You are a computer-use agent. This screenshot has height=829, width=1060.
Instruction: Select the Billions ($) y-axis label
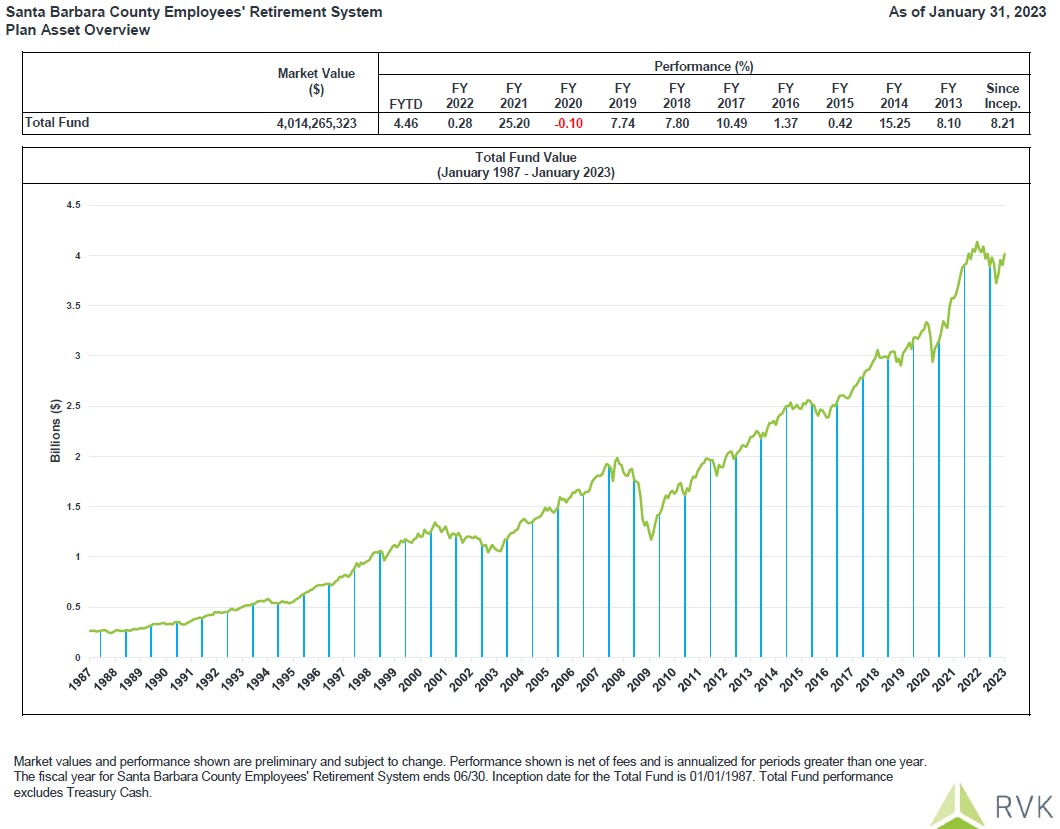(57, 432)
